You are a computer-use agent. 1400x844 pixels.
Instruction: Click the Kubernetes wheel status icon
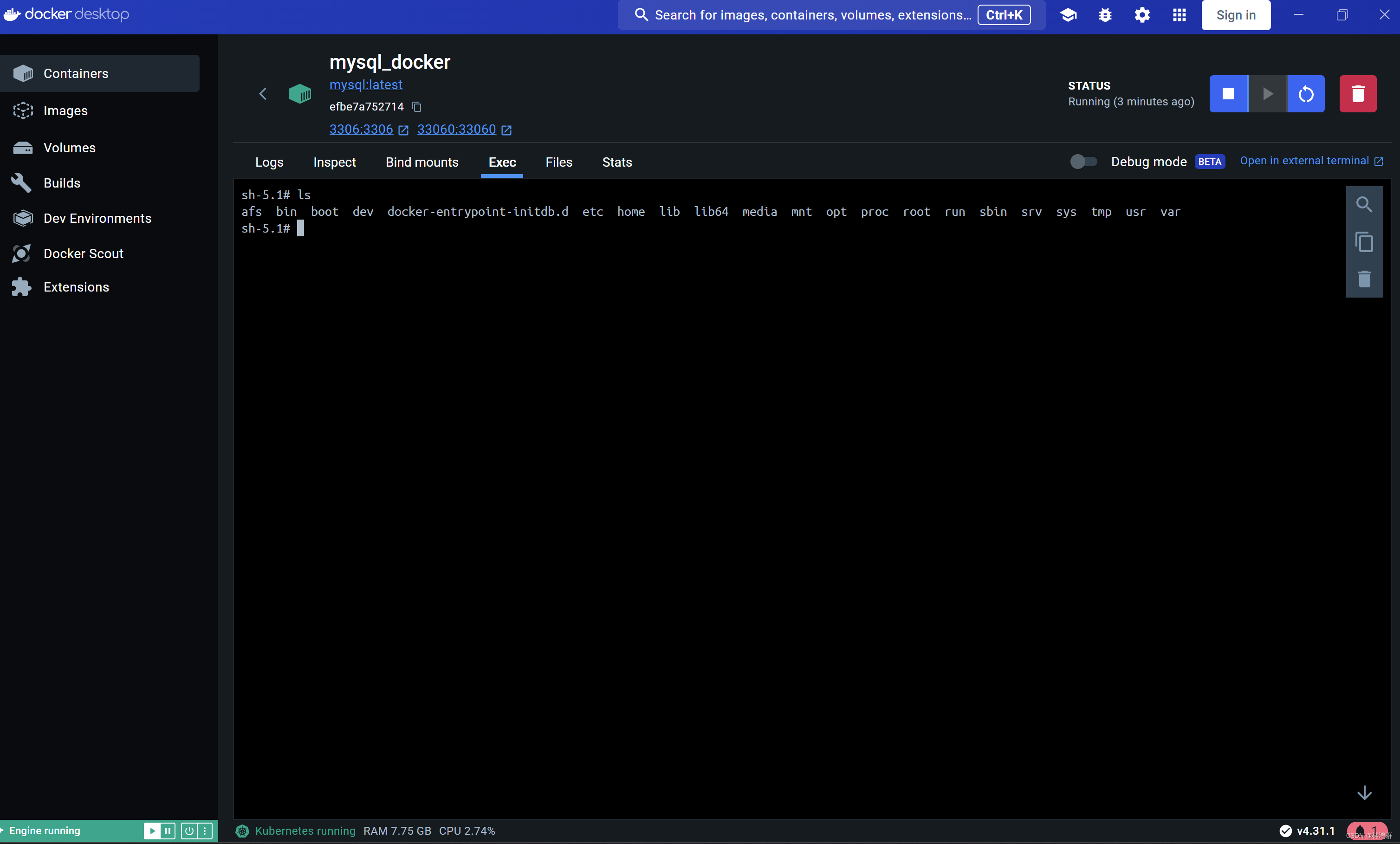coord(242,831)
